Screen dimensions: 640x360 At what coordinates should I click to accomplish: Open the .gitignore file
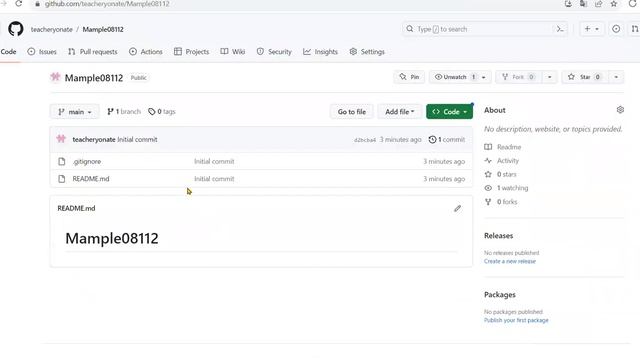click(87, 162)
